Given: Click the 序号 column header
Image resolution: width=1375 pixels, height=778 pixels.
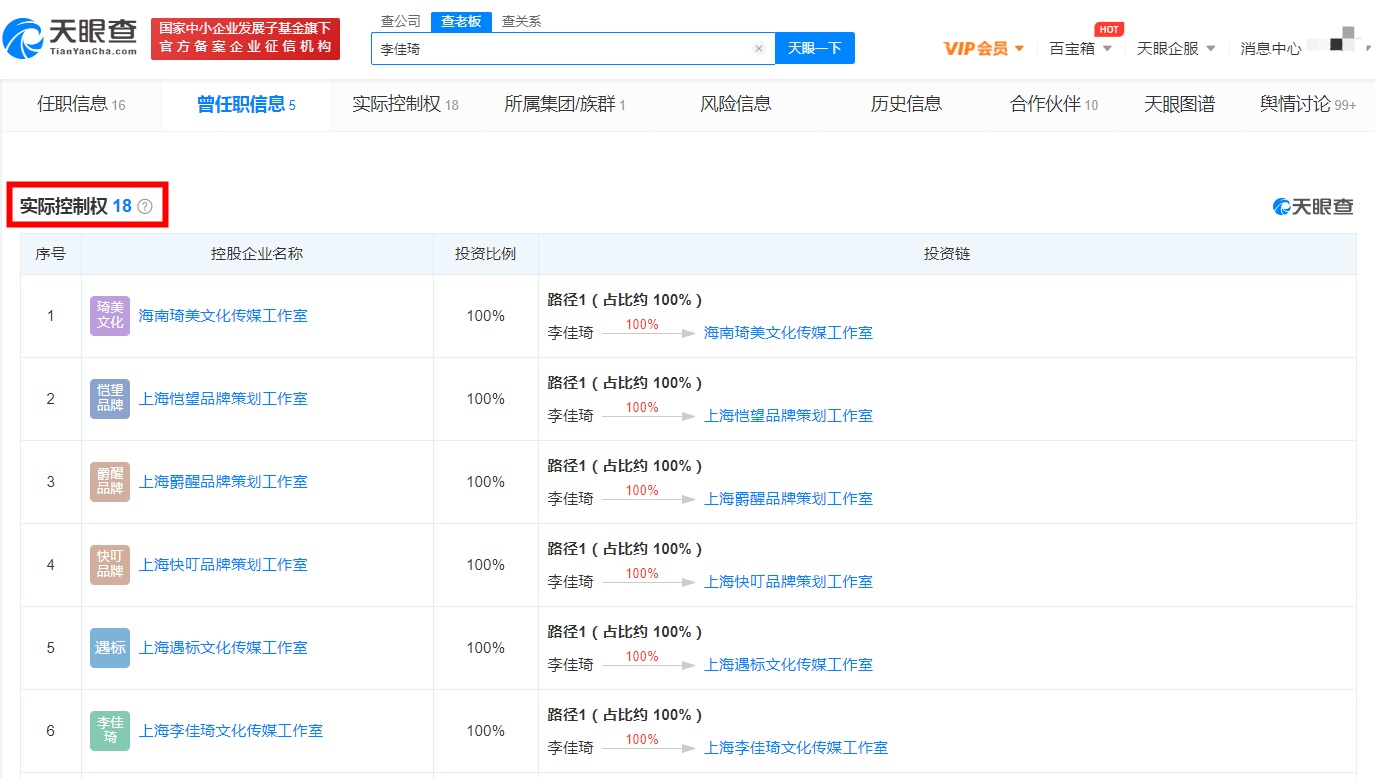Looking at the screenshot, I should tap(51, 254).
